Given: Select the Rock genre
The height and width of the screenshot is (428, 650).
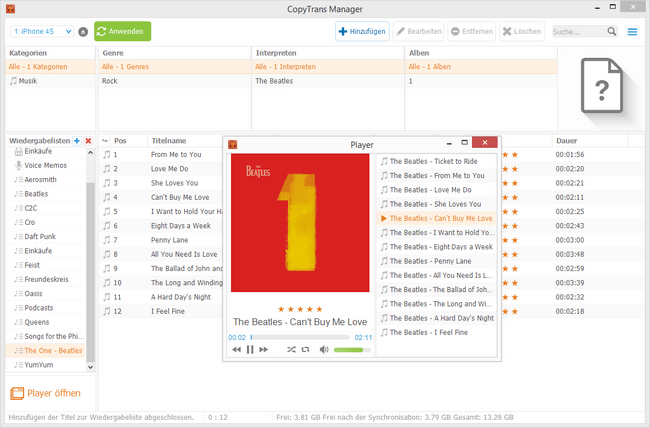Looking at the screenshot, I should pos(175,81).
